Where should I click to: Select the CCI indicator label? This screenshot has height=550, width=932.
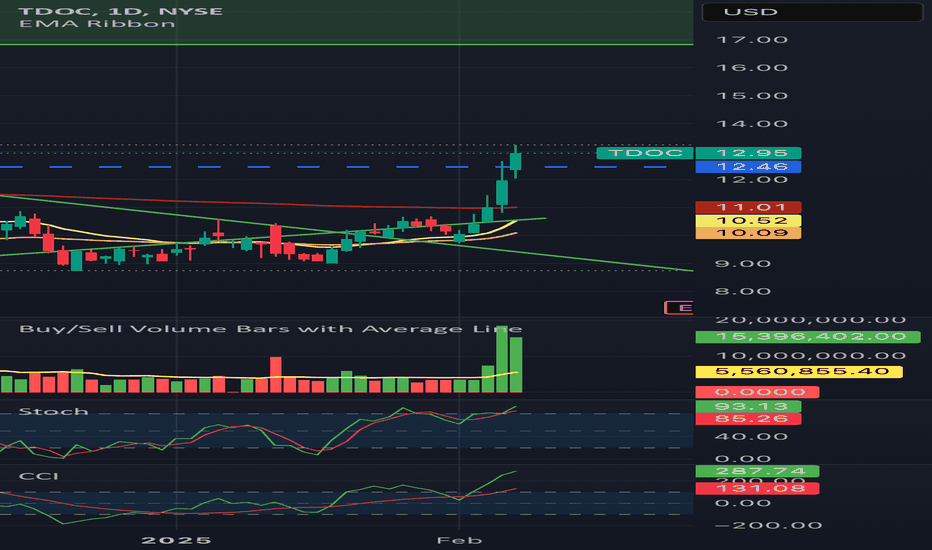[39, 476]
